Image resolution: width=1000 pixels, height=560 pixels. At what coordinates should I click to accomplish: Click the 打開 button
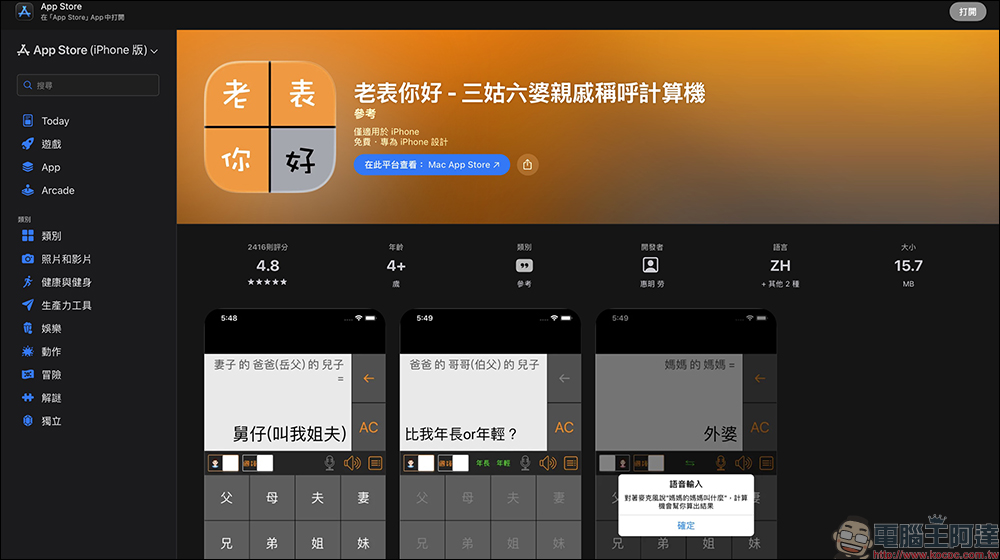(x=967, y=11)
